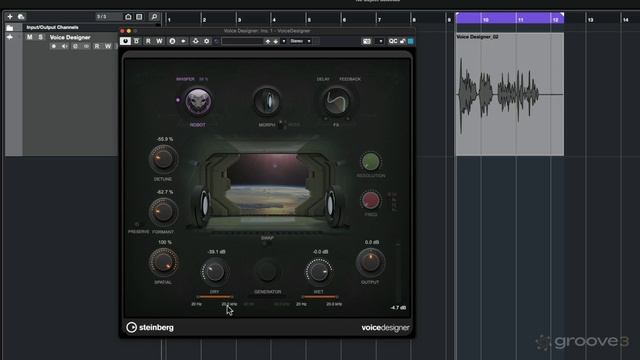Open the plugin header gear icon

207,41
